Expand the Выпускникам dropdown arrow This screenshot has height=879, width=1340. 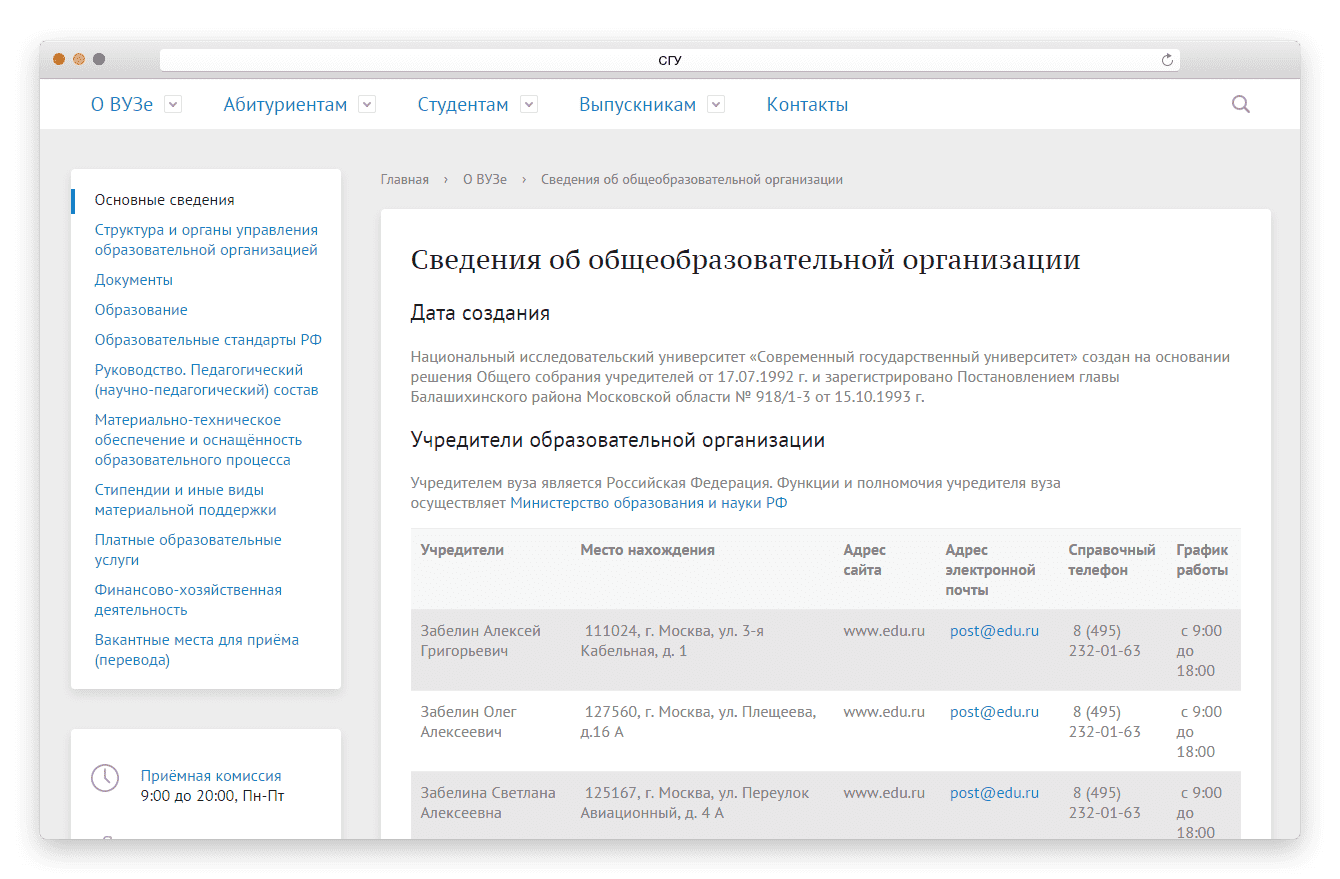point(716,104)
